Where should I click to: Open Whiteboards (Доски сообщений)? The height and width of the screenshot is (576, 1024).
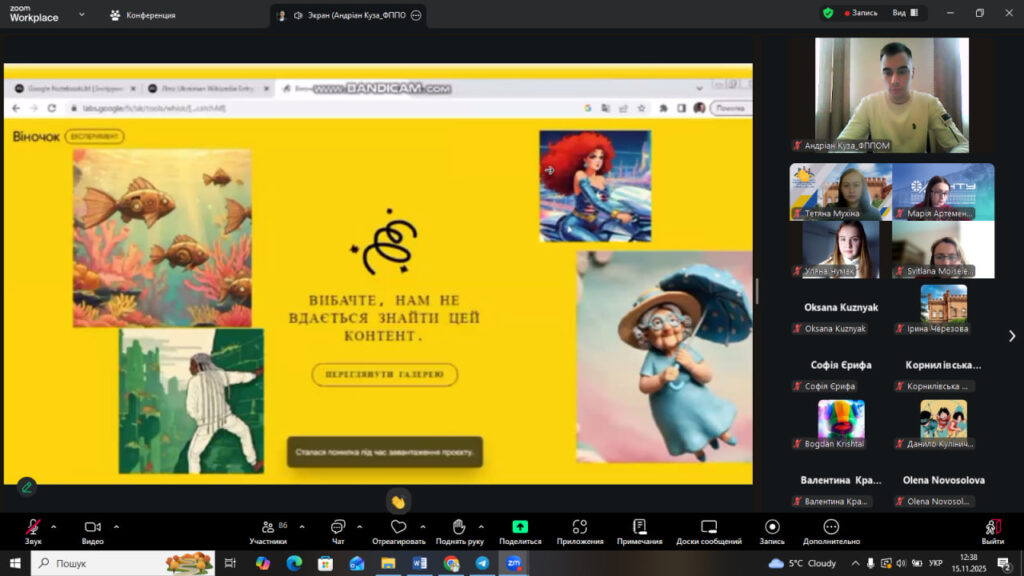coord(708,531)
